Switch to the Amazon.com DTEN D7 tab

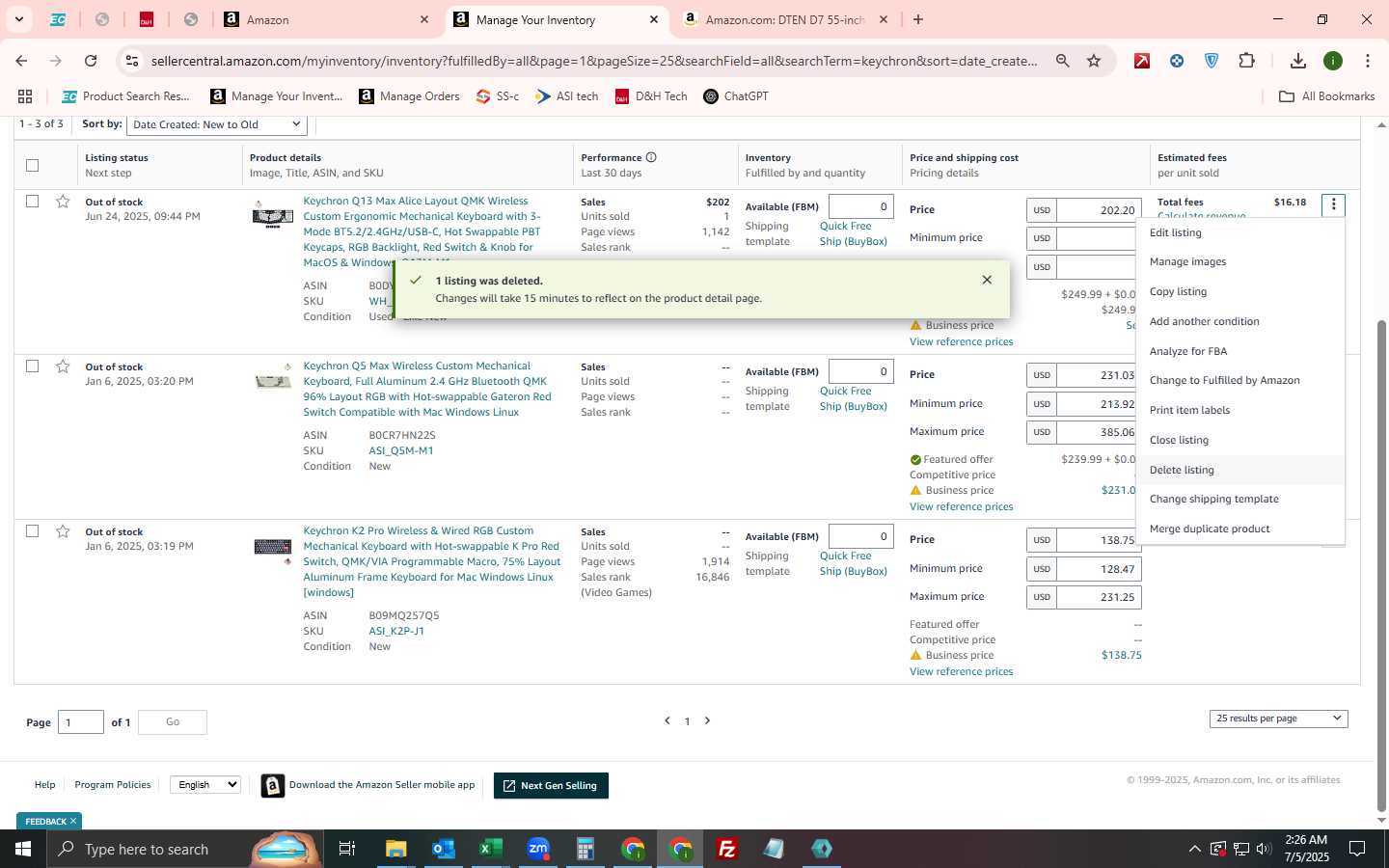[784, 19]
